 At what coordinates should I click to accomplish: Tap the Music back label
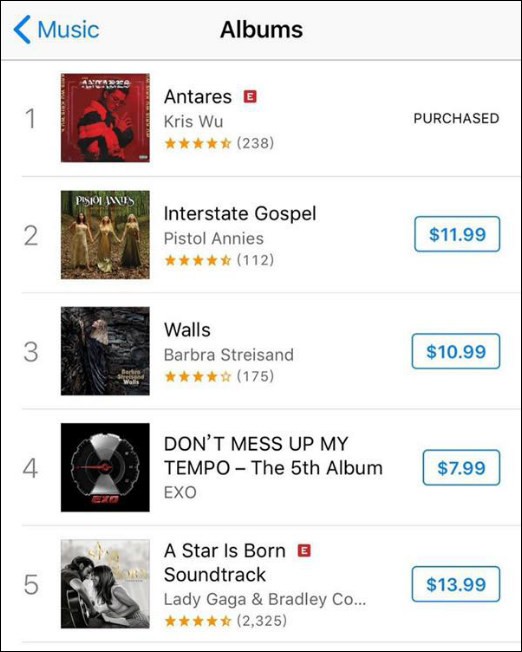coord(68,30)
